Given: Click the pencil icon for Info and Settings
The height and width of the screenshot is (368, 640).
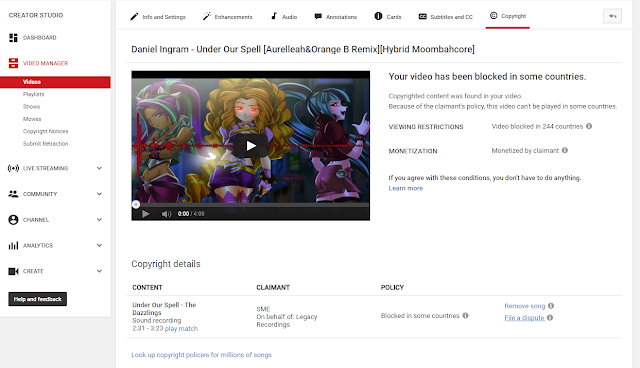Looking at the screenshot, I should coord(134,17).
